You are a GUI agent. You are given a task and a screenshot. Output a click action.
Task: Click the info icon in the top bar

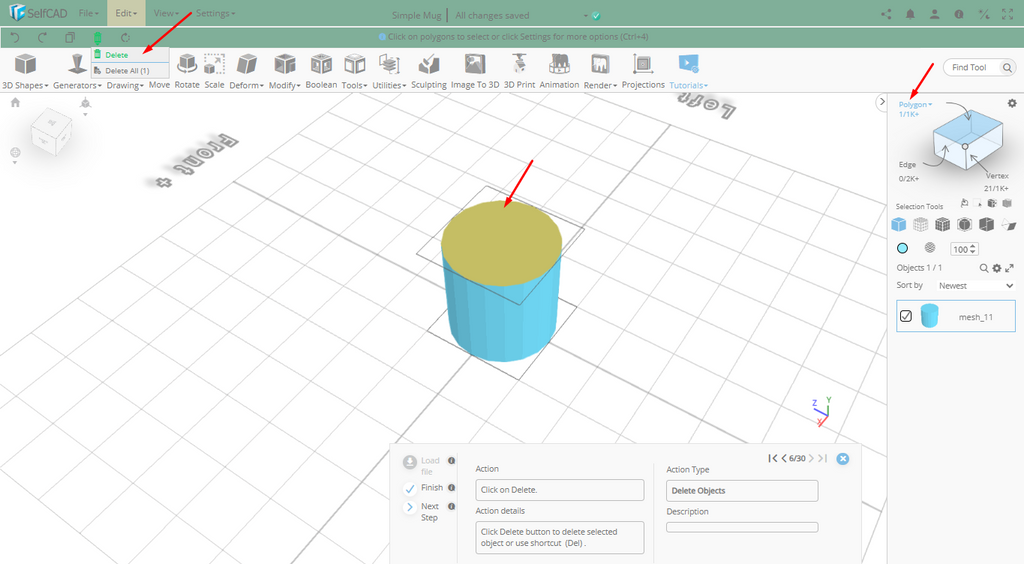tap(959, 14)
